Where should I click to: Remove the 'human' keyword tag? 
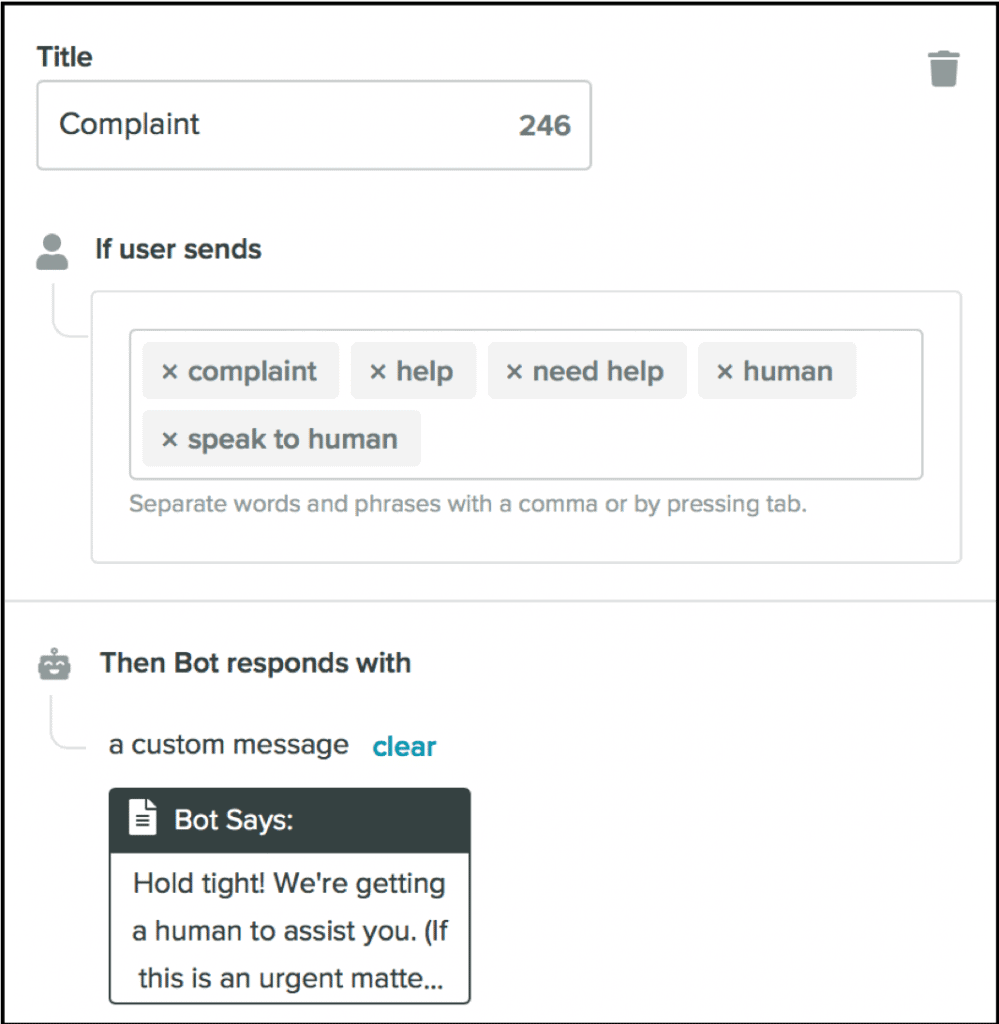click(725, 371)
